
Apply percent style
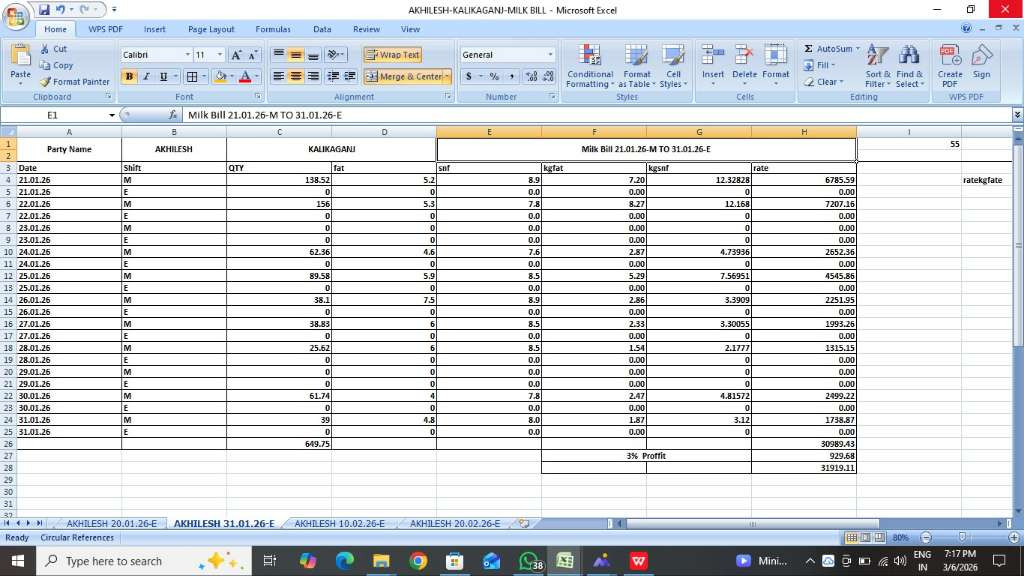[x=494, y=76]
